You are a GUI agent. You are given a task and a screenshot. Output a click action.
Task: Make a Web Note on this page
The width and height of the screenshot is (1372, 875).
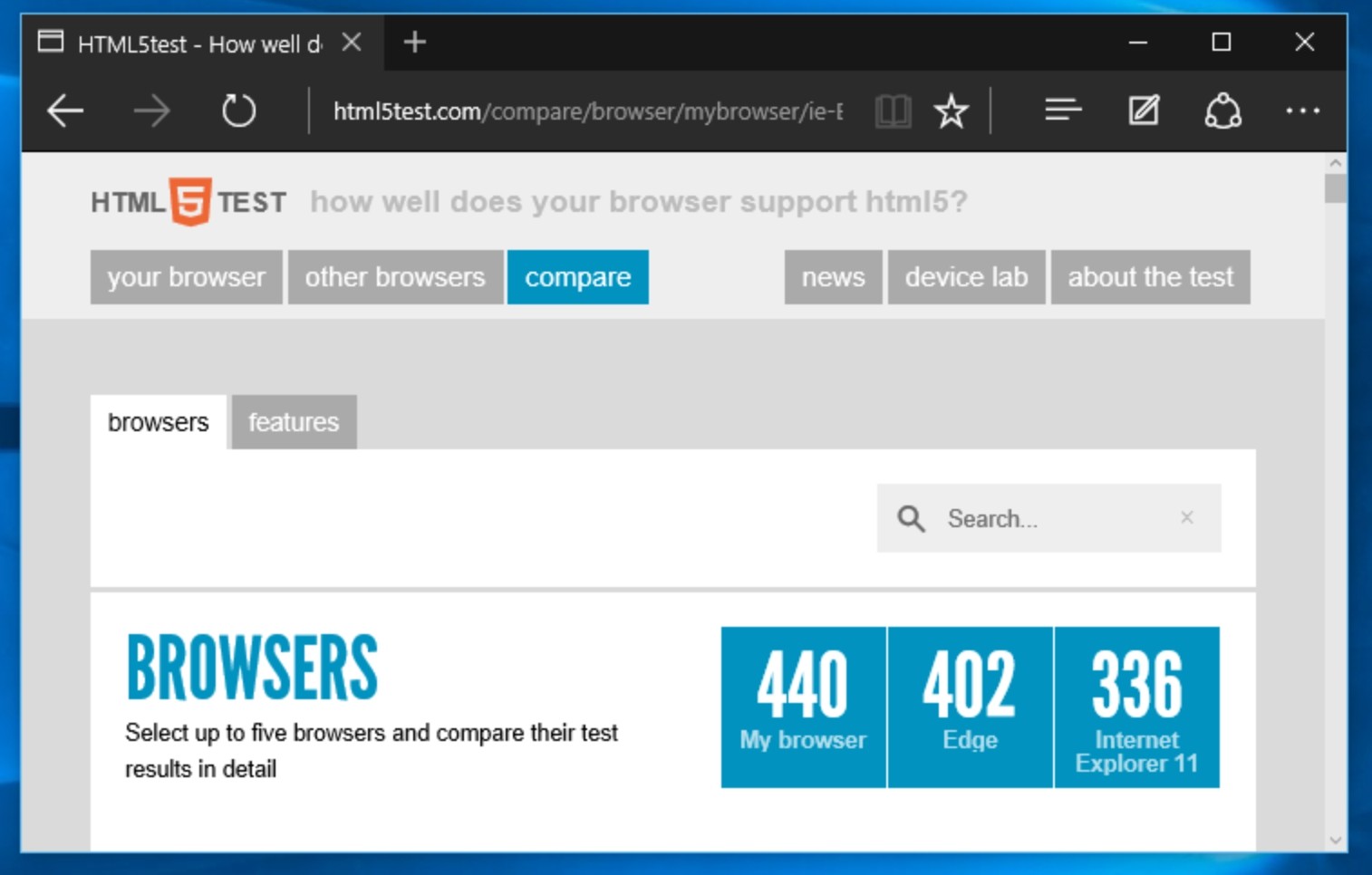click(1143, 111)
